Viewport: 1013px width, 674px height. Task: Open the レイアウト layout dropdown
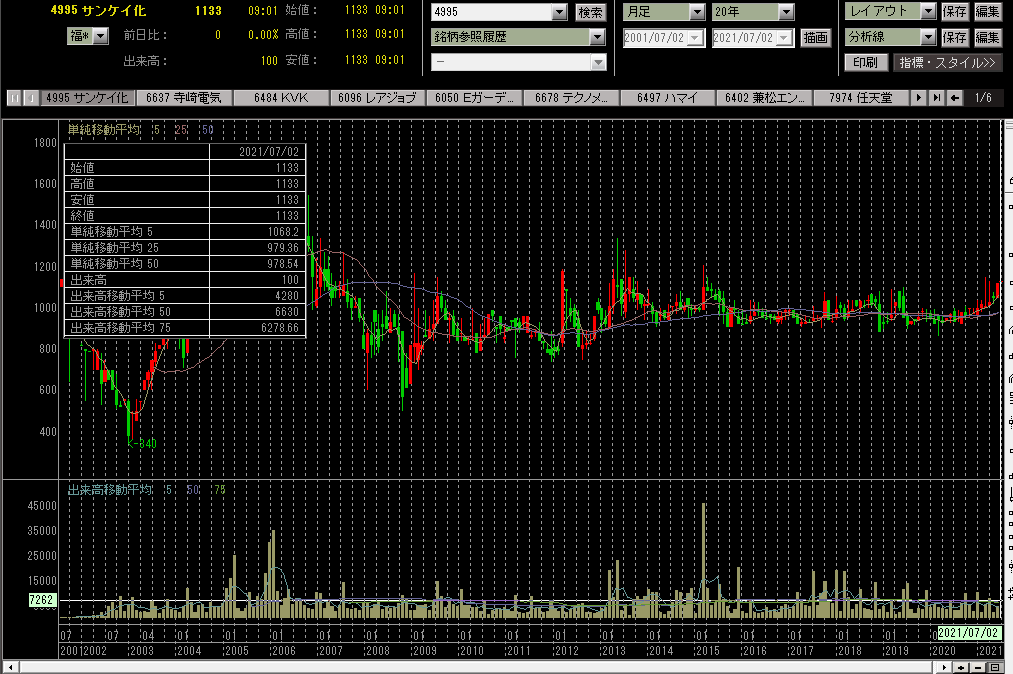click(x=928, y=12)
